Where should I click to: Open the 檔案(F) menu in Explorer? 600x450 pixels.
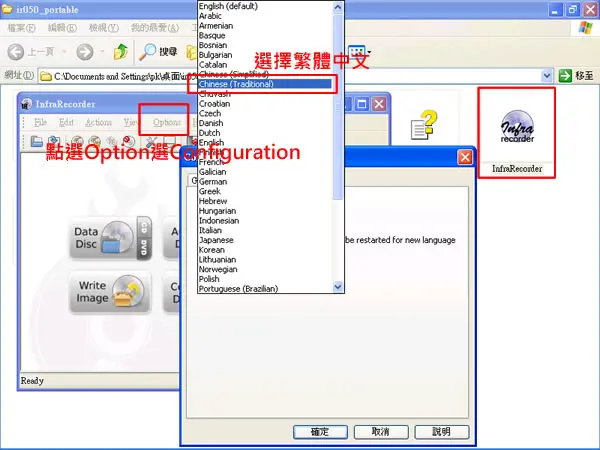click(22, 28)
